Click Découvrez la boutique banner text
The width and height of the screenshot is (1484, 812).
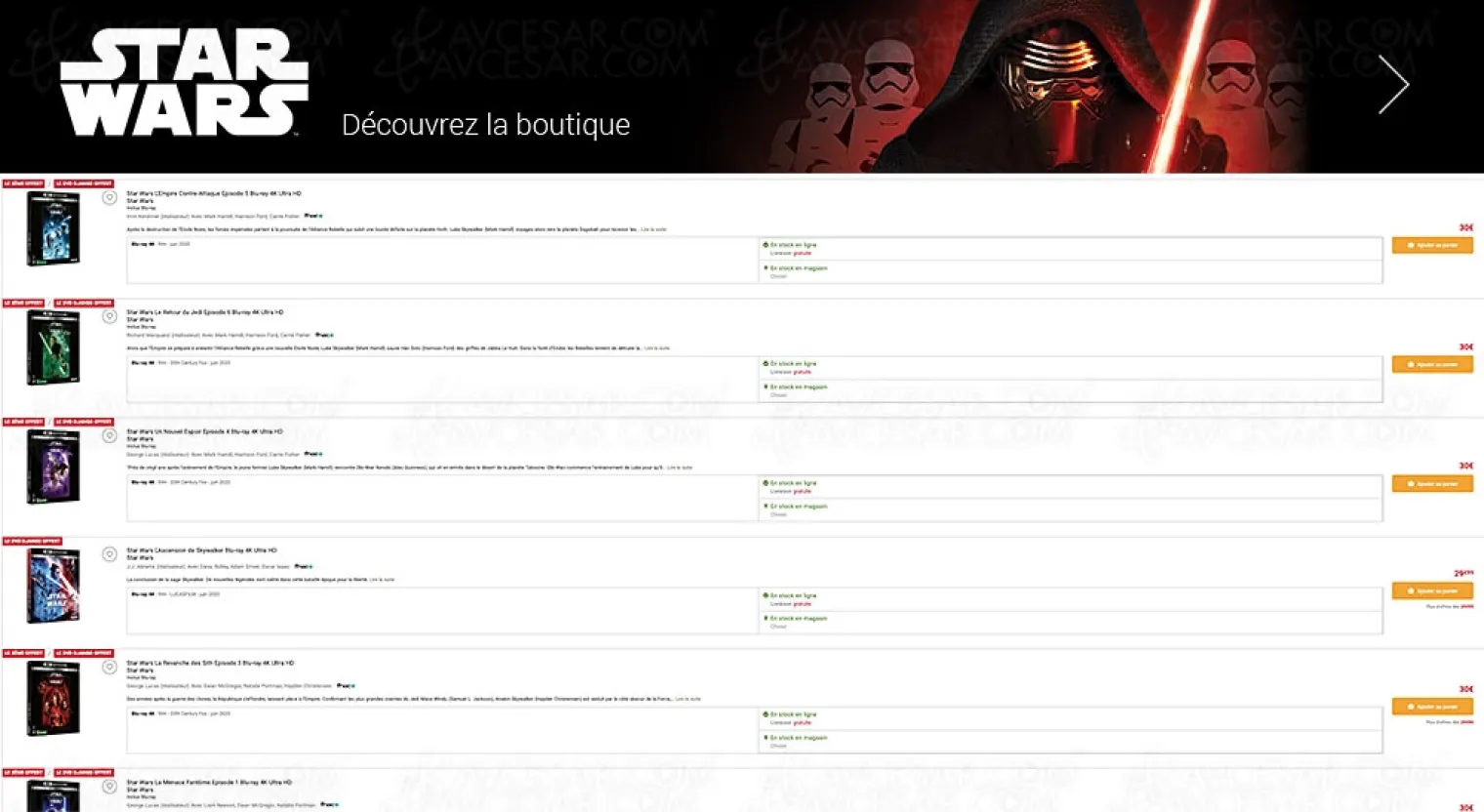coord(486,125)
